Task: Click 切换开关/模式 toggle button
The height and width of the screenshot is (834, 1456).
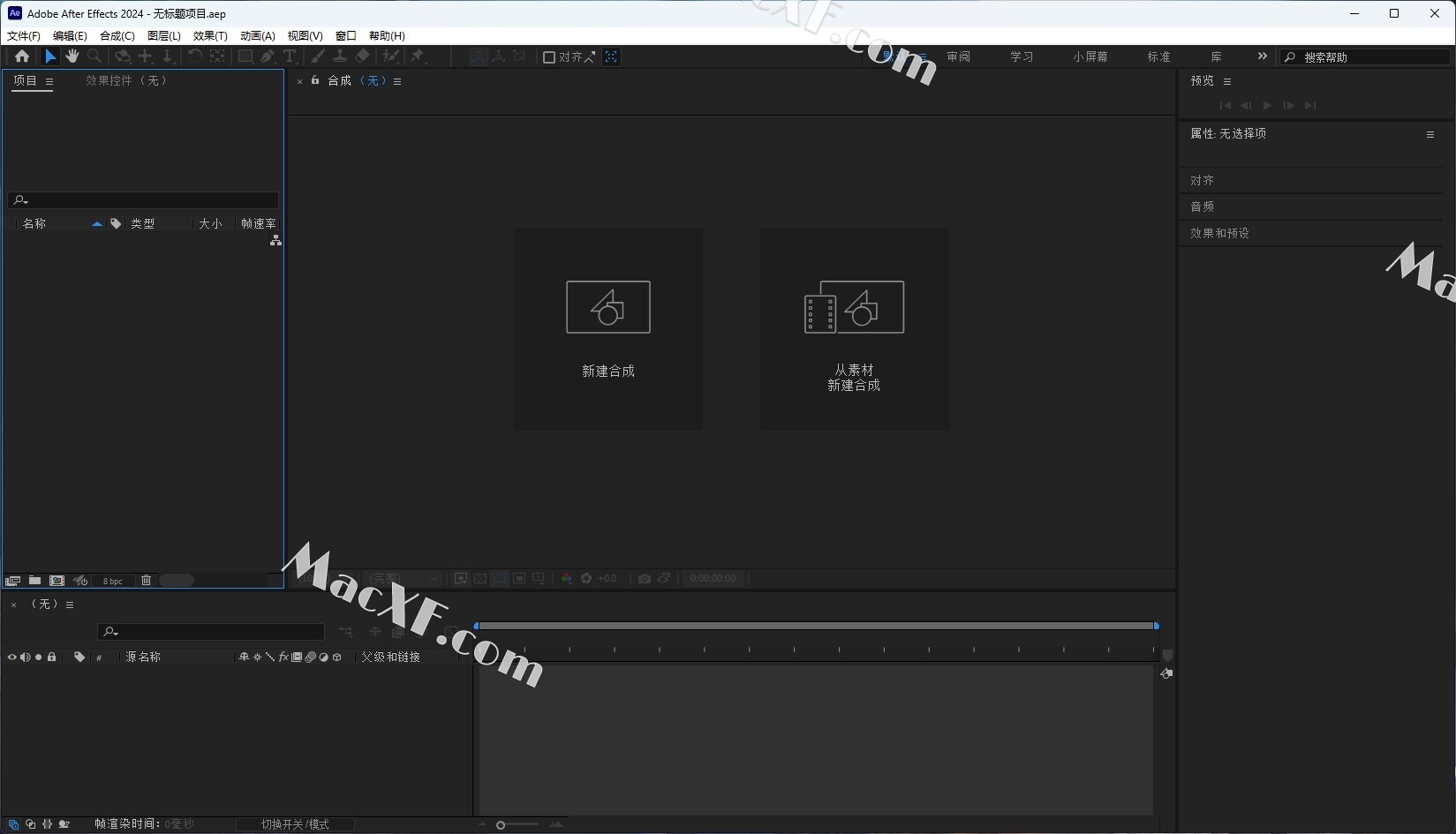Action: (x=295, y=824)
